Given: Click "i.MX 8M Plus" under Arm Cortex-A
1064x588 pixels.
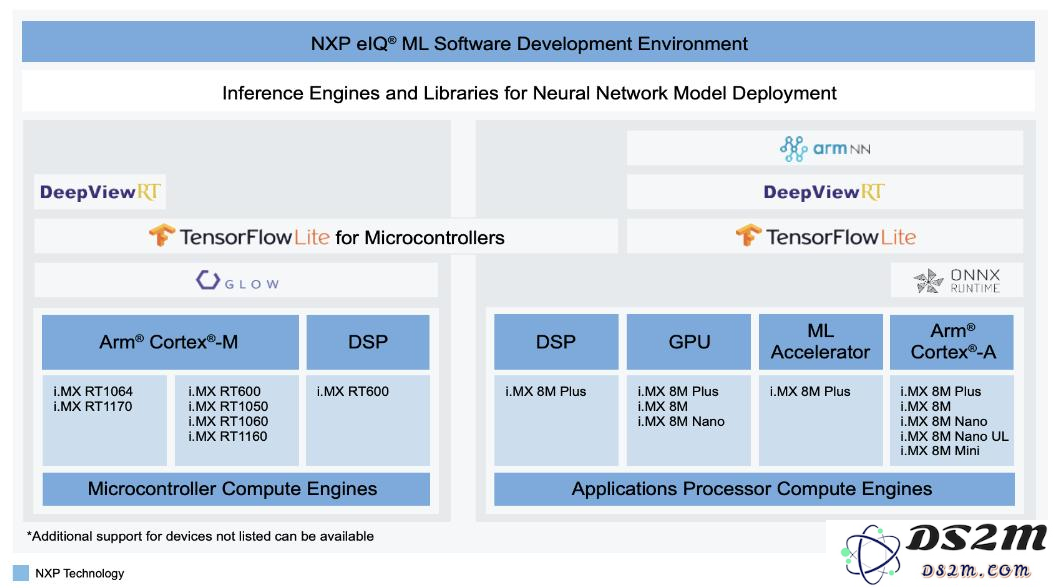Looking at the screenshot, I should point(940,391).
